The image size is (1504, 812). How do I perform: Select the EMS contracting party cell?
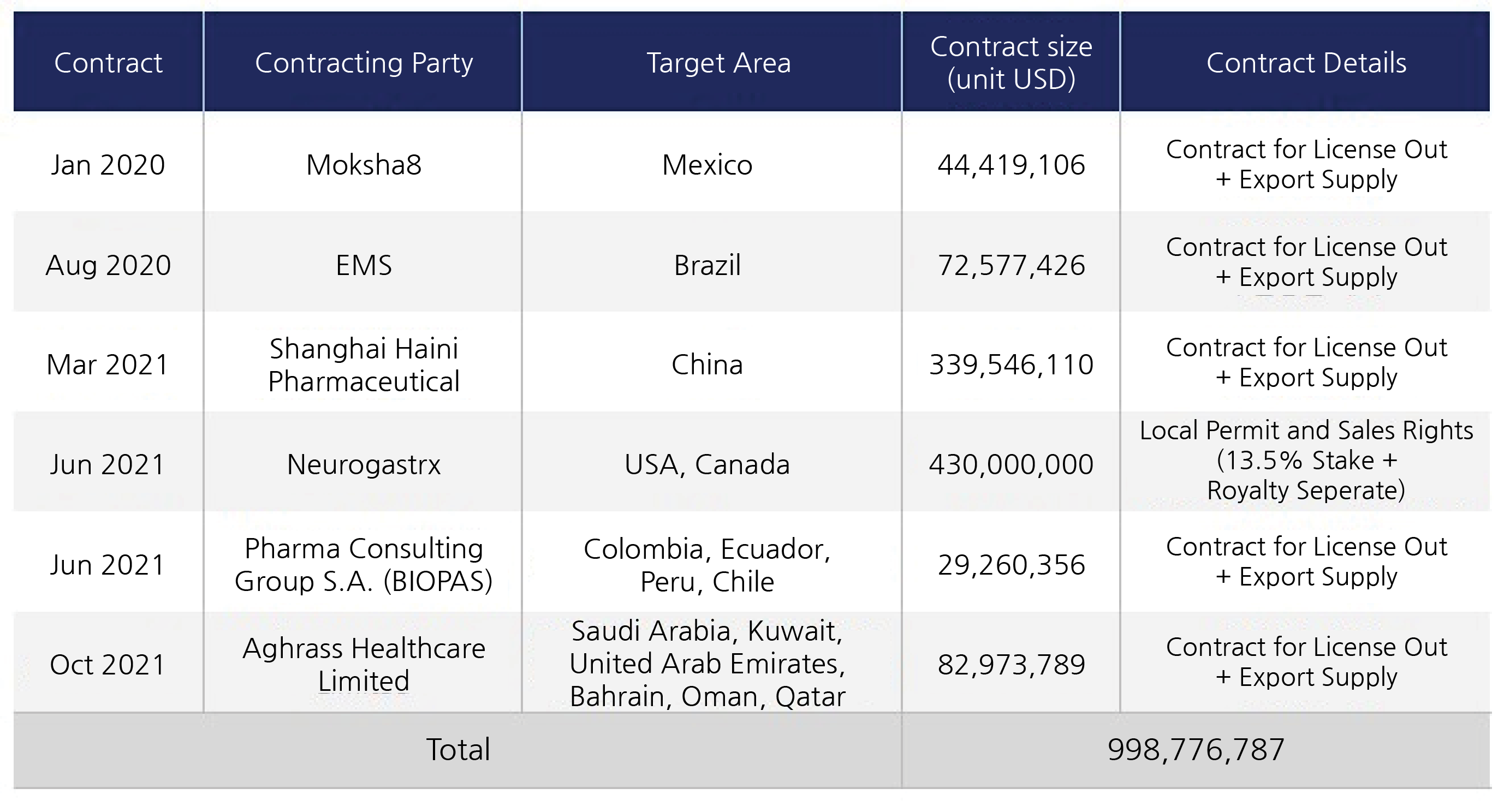point(363,265)
